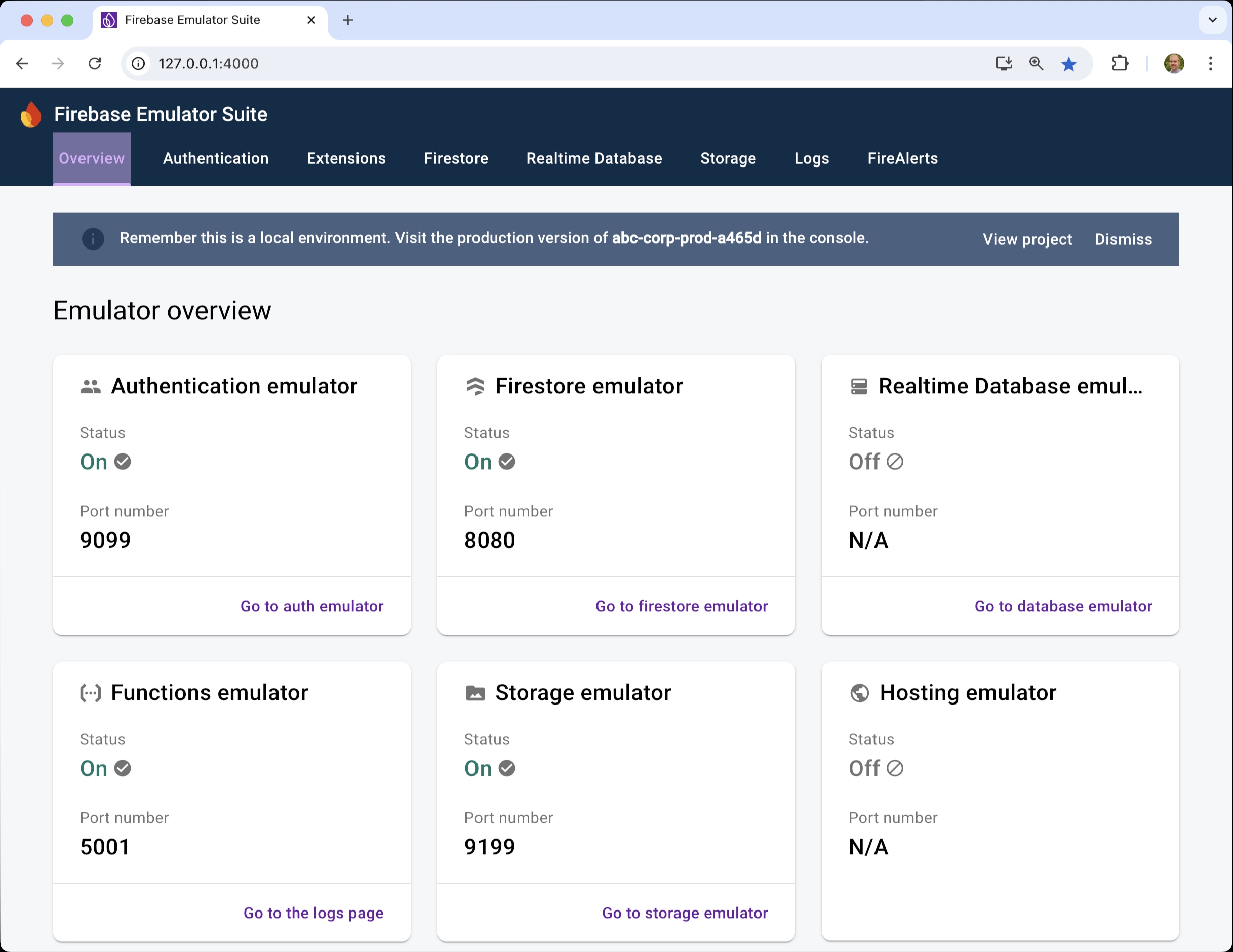Open the browser extensions puzzle icon
Image resolution: width=1233 pixels, height=952 pixels.
[1120, 64]
